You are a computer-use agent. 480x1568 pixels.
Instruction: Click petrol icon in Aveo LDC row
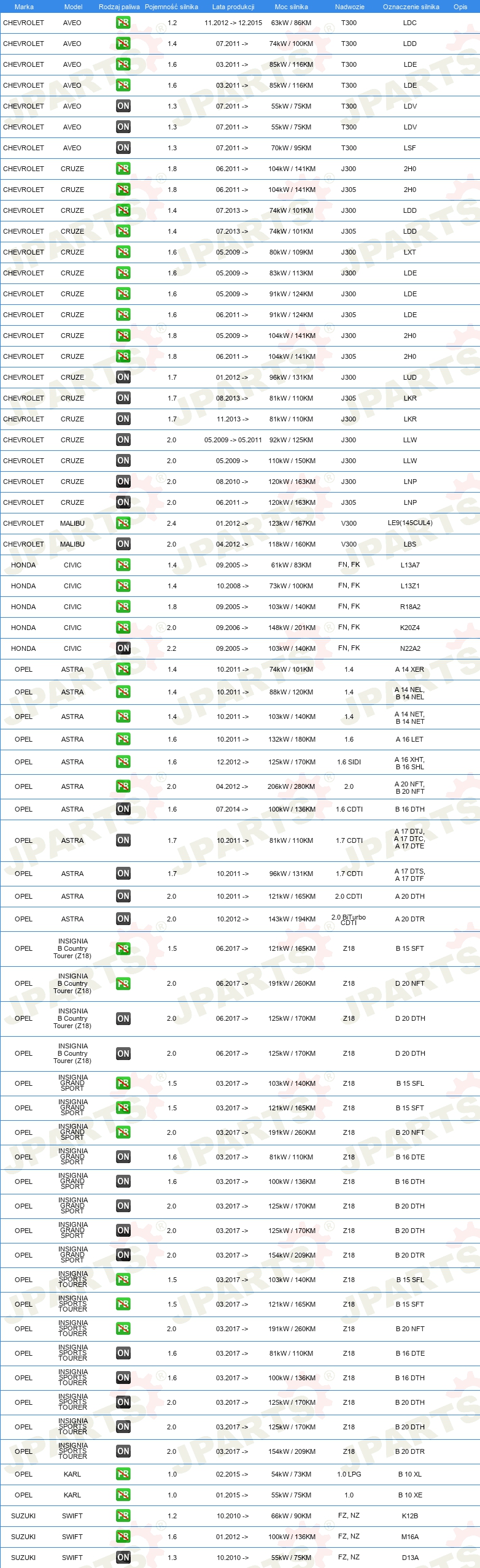point(123,23)
